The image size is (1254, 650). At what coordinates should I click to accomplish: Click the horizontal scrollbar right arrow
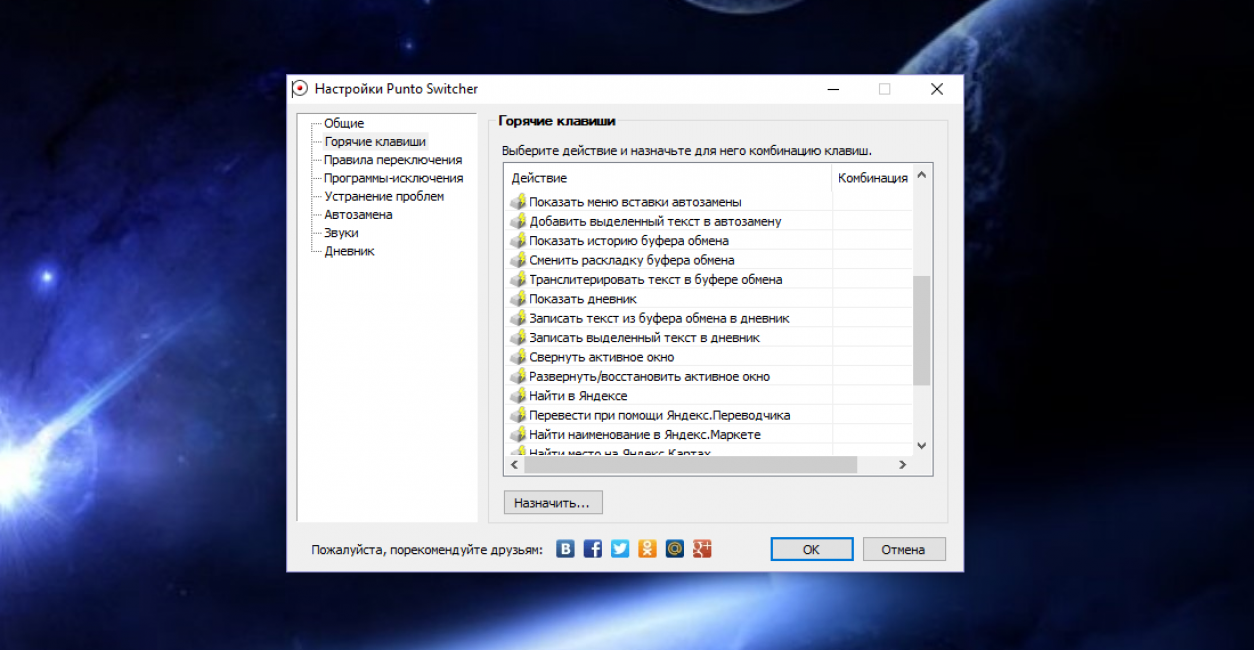(902, 465)
